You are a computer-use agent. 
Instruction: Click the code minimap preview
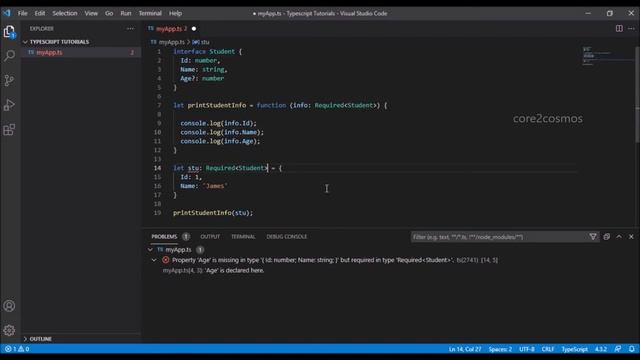[x=607, y=56]
